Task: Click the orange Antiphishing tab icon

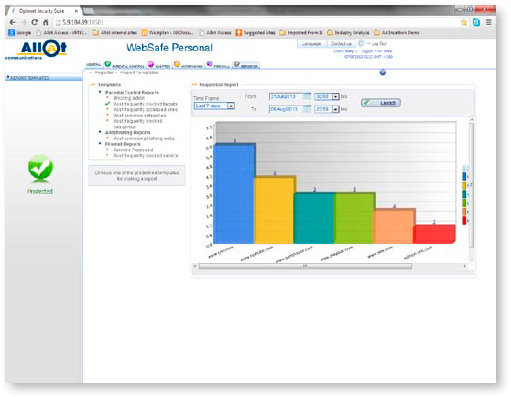Action: click(x=177, y=64)
